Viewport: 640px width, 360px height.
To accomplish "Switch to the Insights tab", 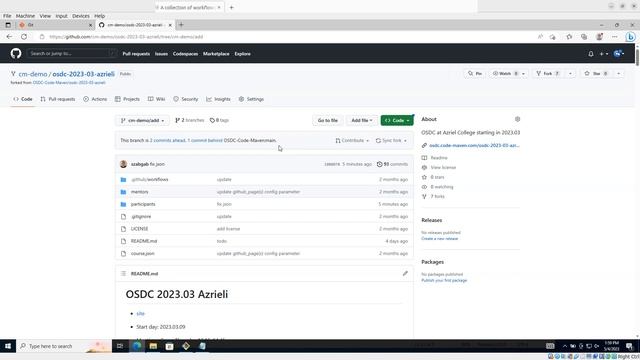I will tap(218, 99).
